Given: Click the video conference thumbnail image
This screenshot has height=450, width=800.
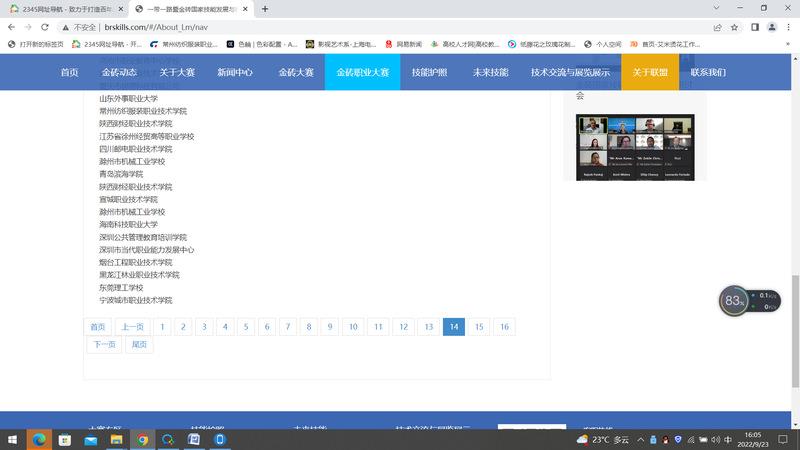Looking at the screenshot, I should pos(634,147).
